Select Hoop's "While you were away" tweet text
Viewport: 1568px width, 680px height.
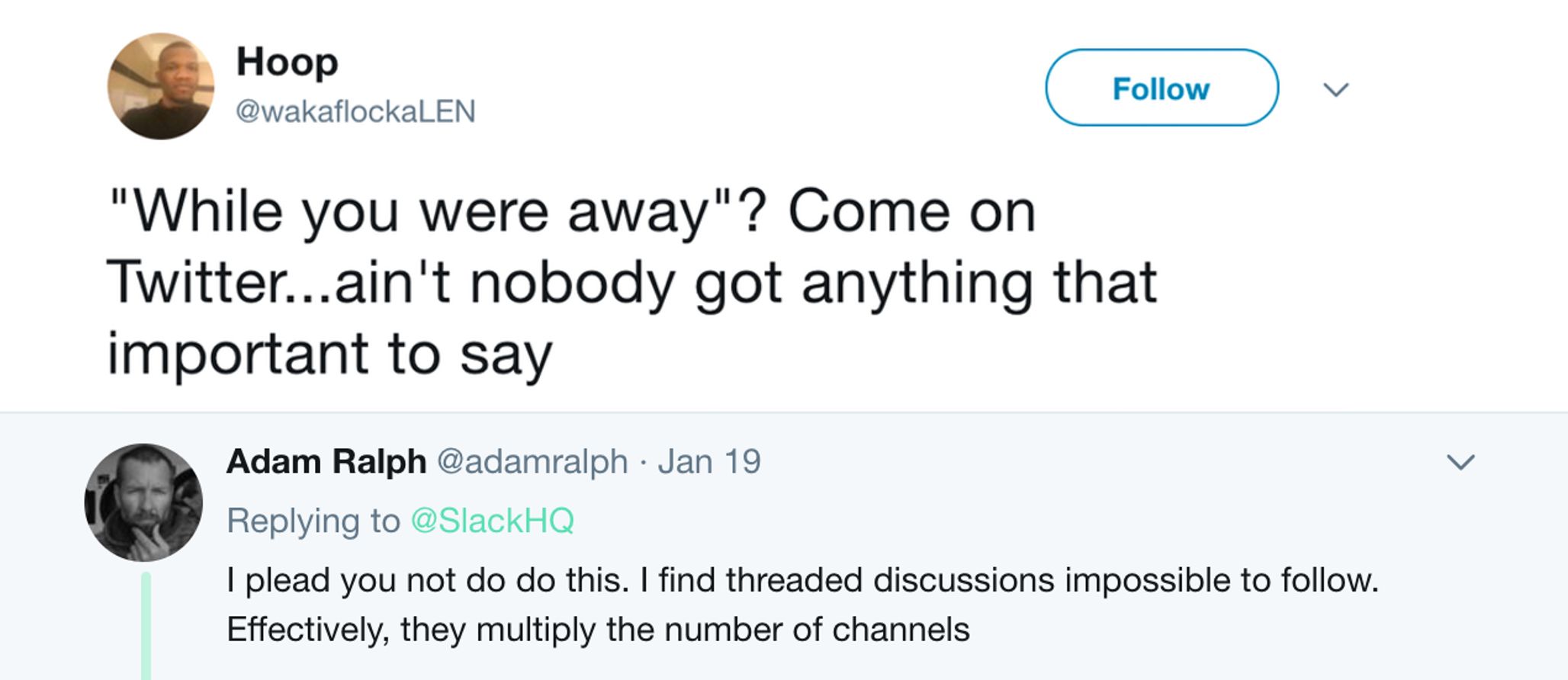631,282
